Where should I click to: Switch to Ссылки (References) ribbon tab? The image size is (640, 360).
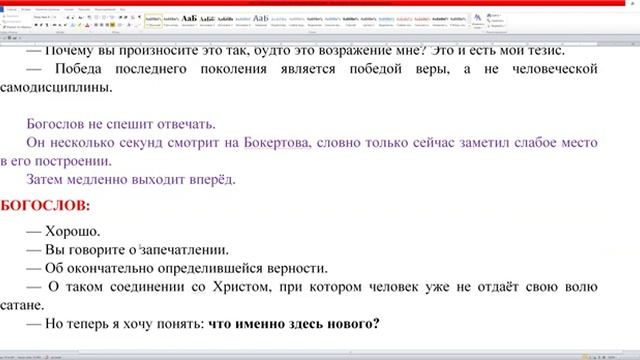(x=69, y=9)
